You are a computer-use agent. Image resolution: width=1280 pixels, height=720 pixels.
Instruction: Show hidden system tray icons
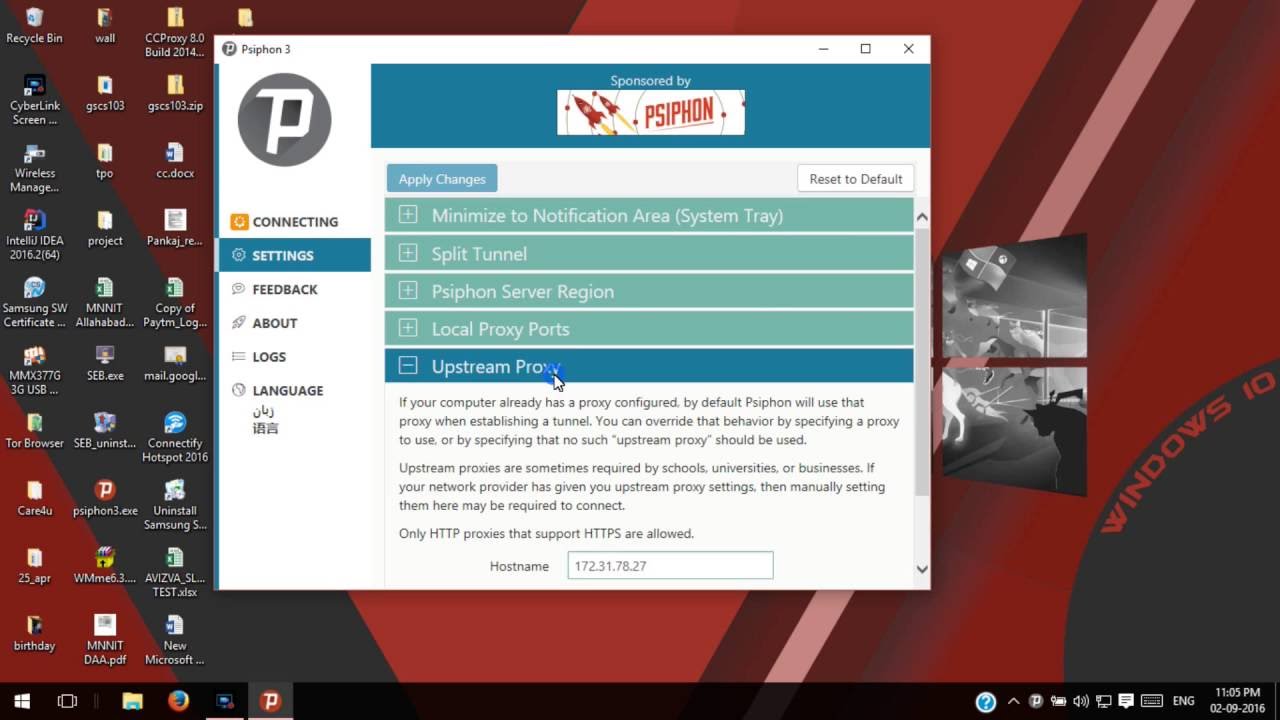point(1013,701)
